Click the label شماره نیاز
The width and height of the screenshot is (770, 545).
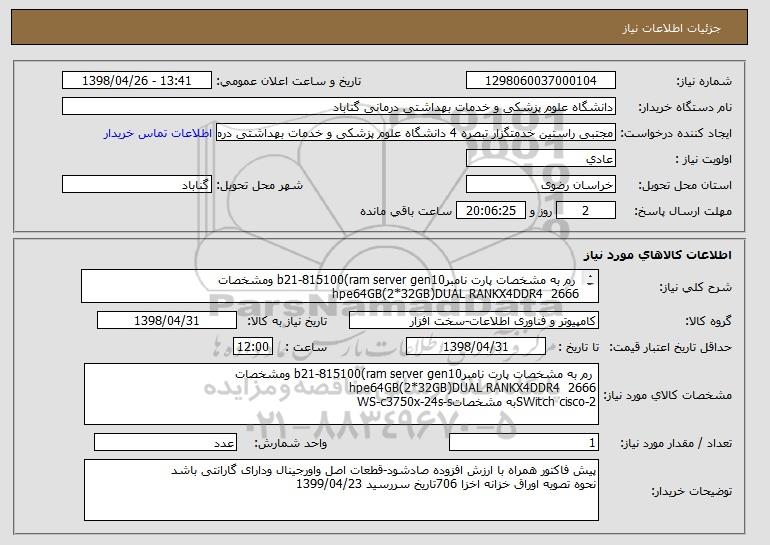click(704, 82)
